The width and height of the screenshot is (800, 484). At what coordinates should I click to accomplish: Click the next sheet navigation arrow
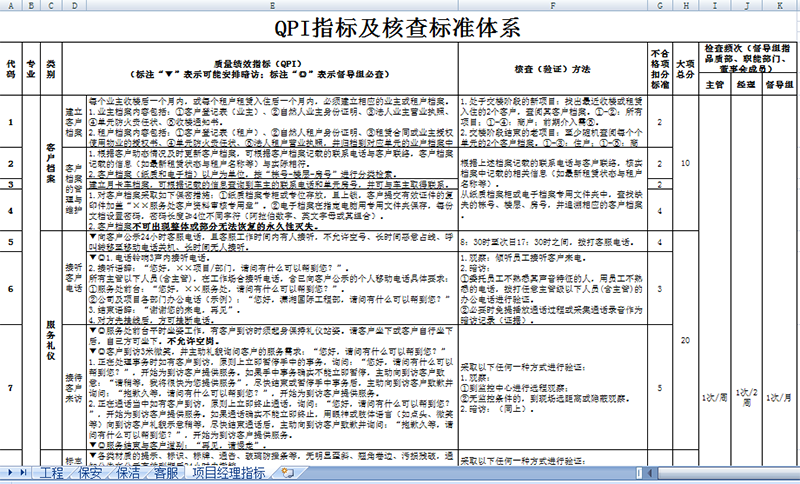click(x=11, y=473)
